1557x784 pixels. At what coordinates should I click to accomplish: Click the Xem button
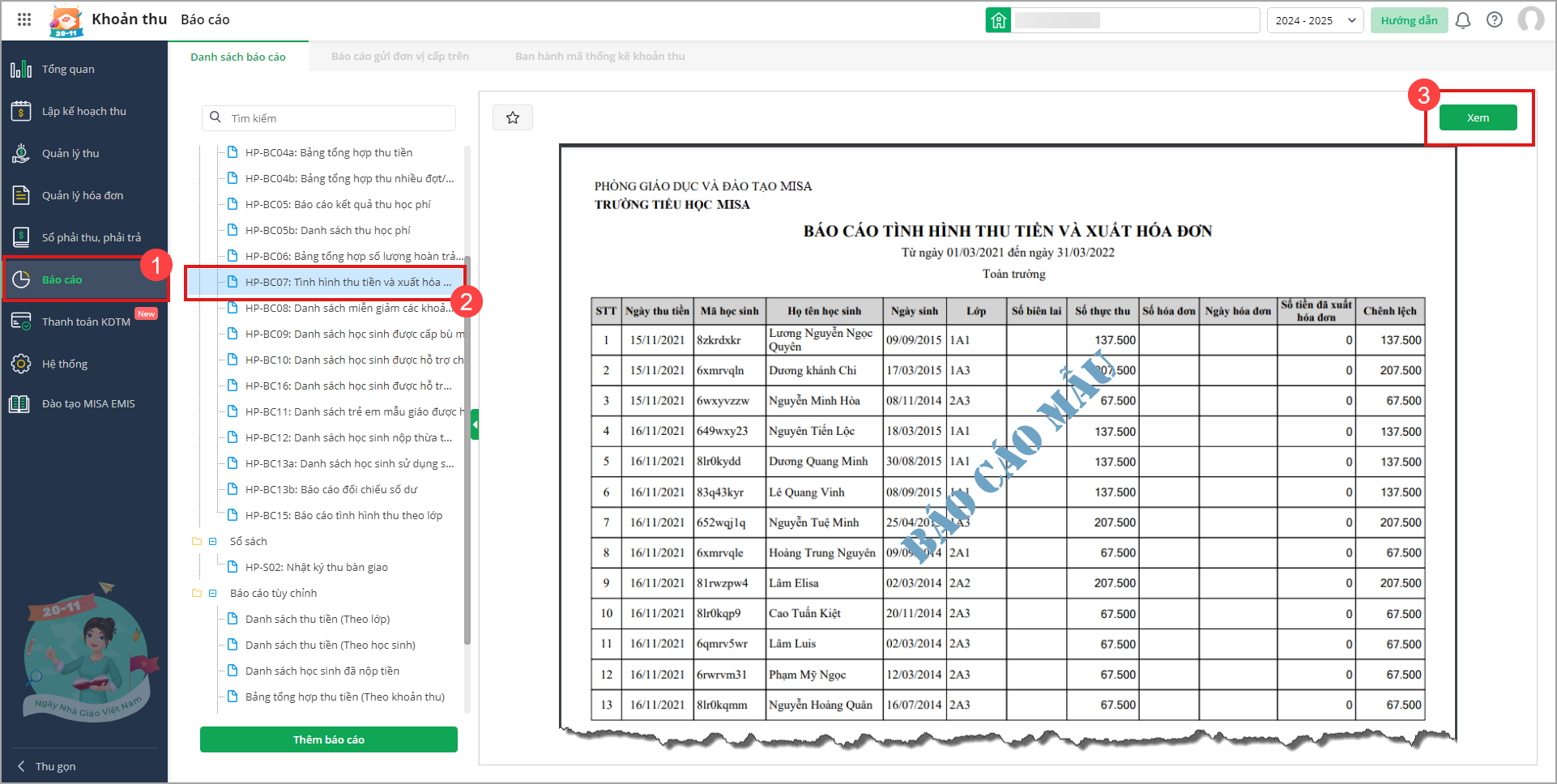[x=1478, y=117]
